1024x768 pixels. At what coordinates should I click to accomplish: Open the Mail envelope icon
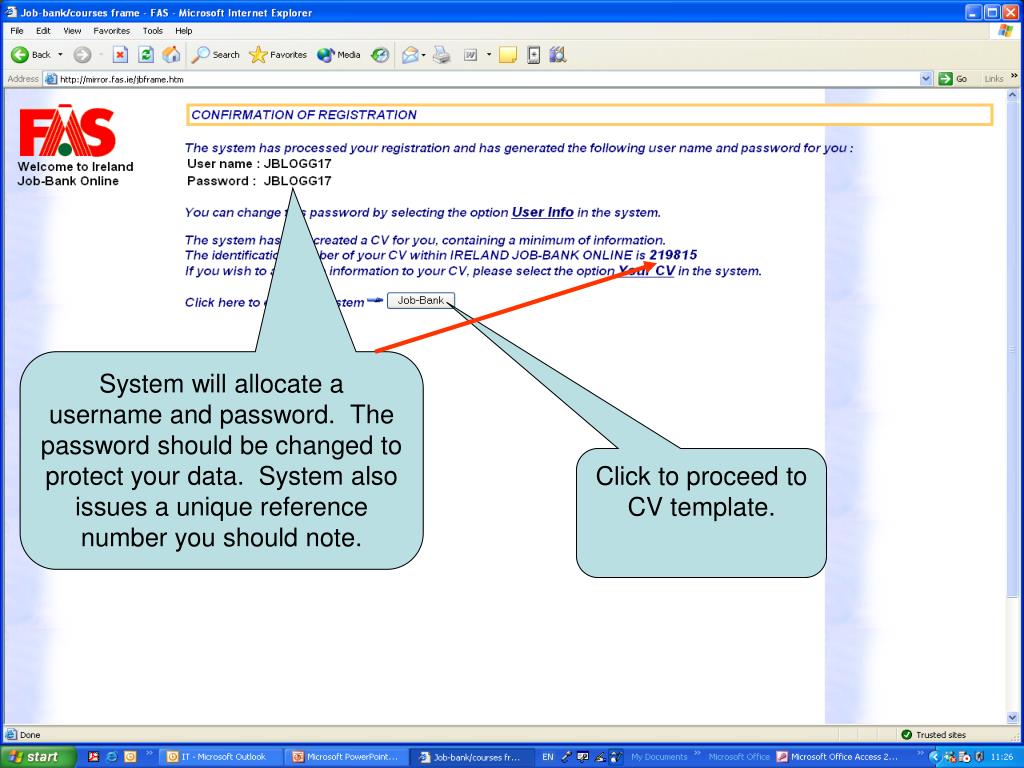[x=409, y=55]
